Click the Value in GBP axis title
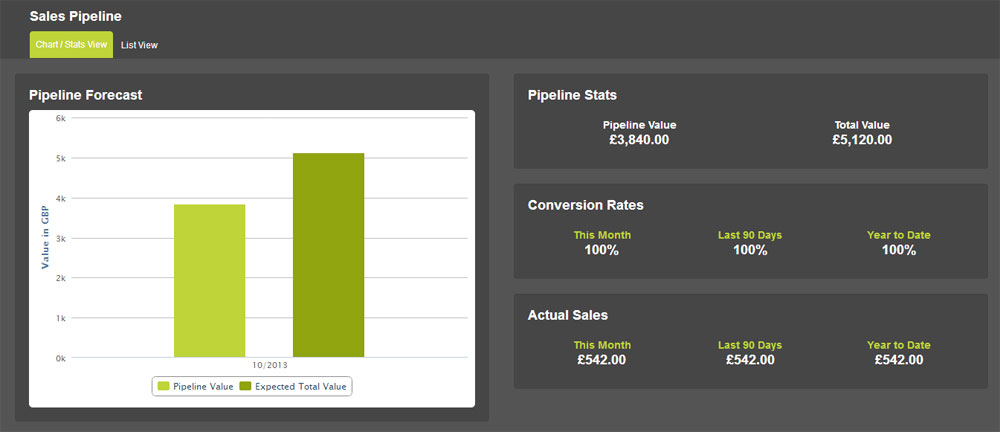 pos(45,237)
